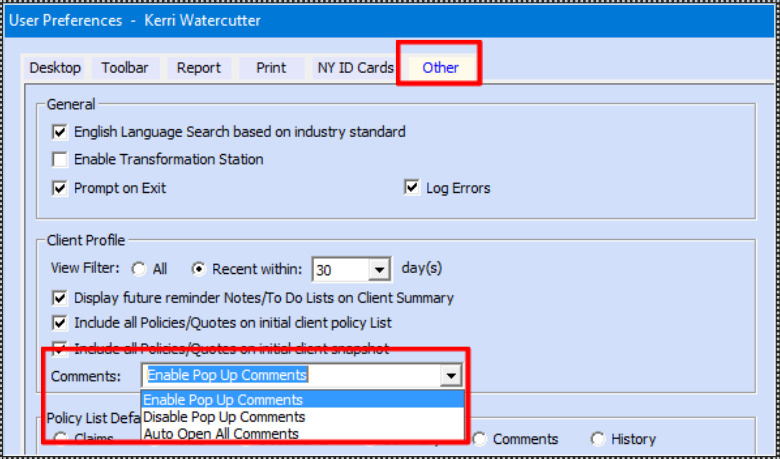Select the Report tab
This screenshot has height=459, width=780.
tap(199, 68)
